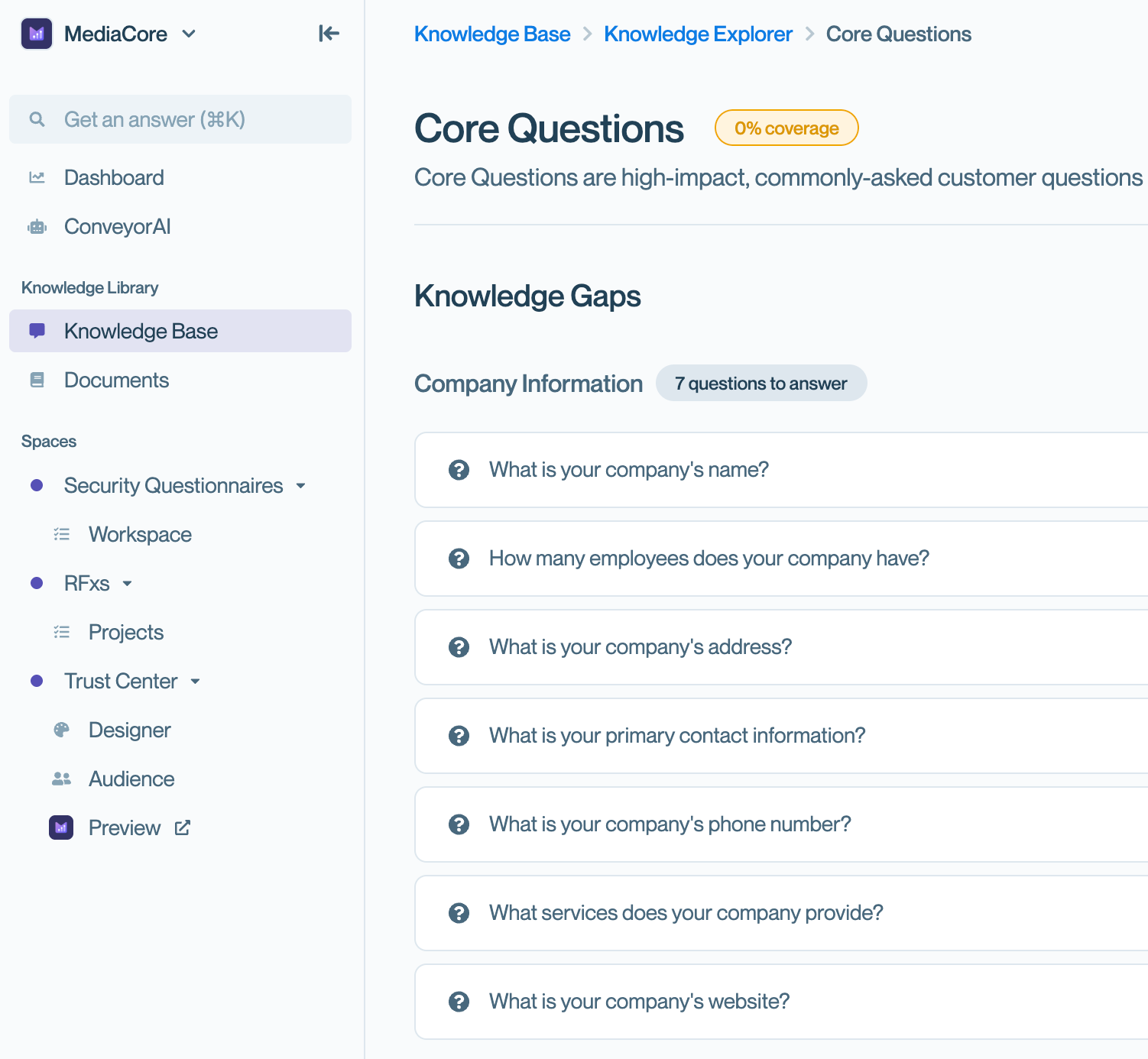This screenshot has height=1059, width=1148.
Task: Collapse the RFxs space arrow
Action: (x=128, y=584)
